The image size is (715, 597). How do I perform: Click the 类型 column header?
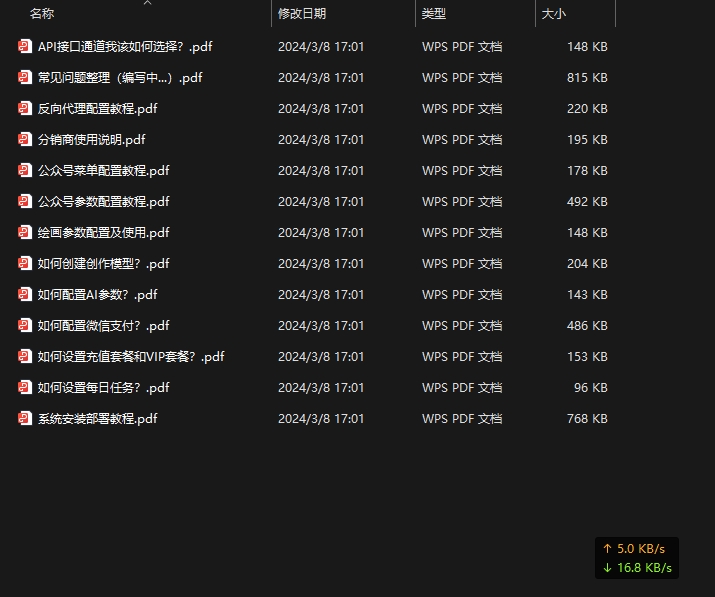tap(434, 14)
